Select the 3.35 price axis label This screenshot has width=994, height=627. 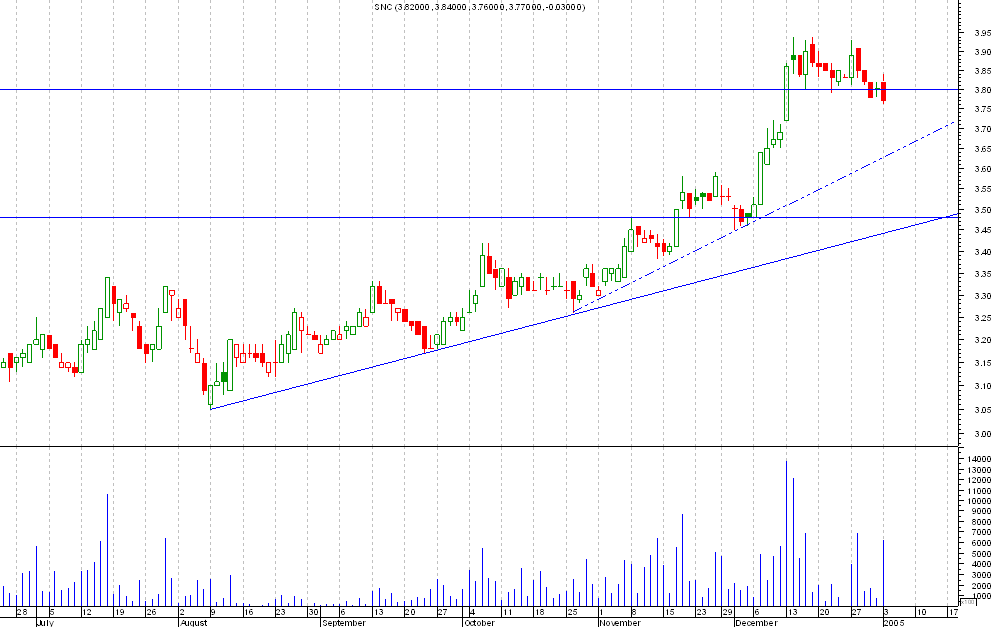983,275
